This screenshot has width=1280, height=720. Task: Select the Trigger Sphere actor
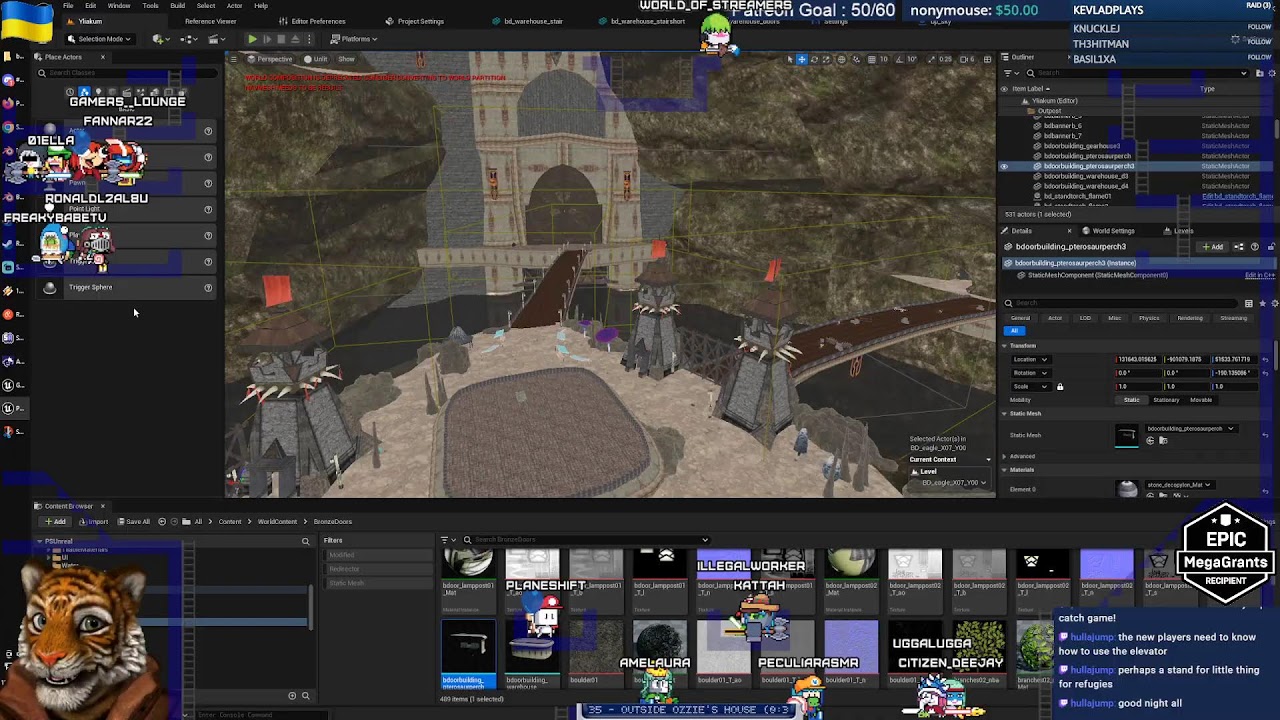click(125, 288)
